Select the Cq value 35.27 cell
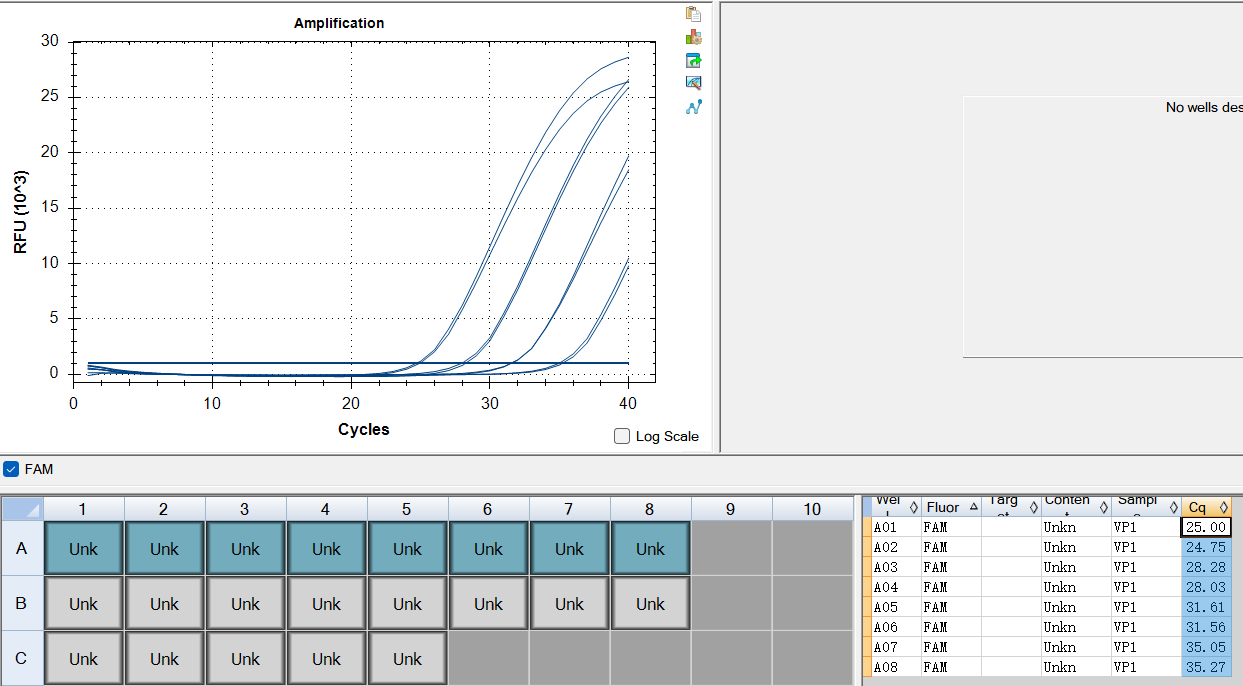The image size is (1243, 686). pos(1206,667)
